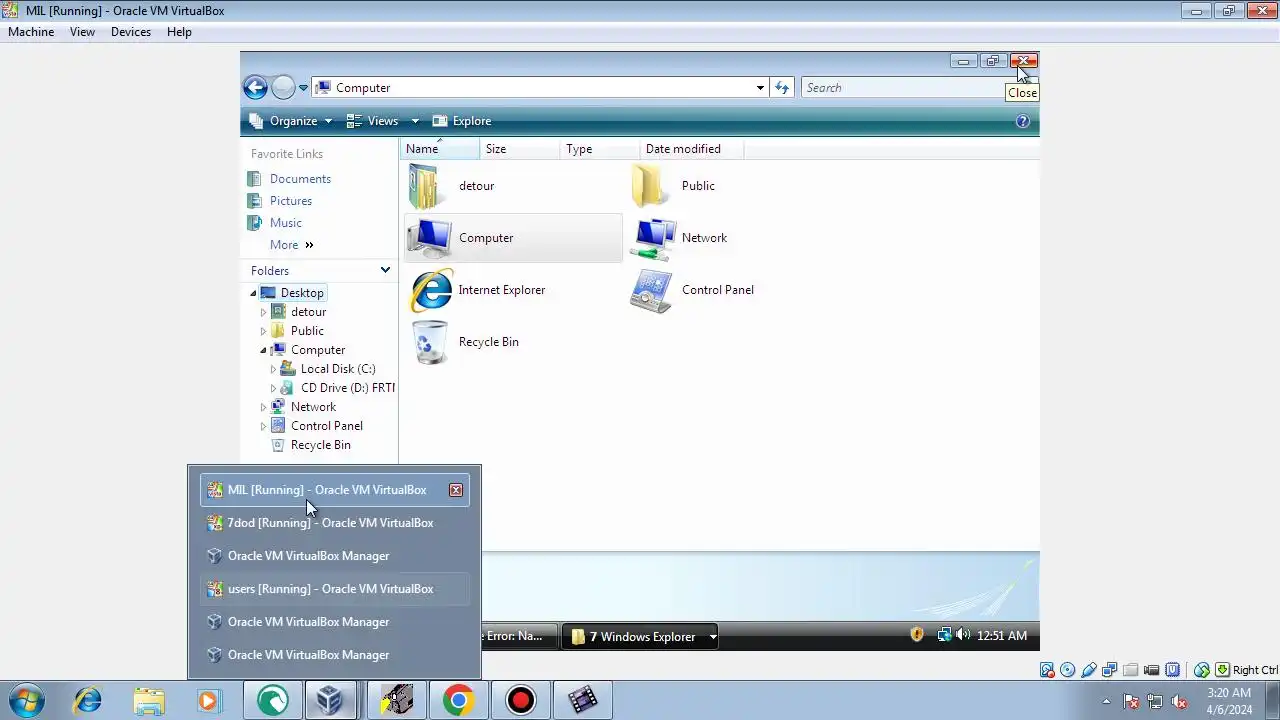Open Music favorite link

pyautogui.click(x=286, y=223)
